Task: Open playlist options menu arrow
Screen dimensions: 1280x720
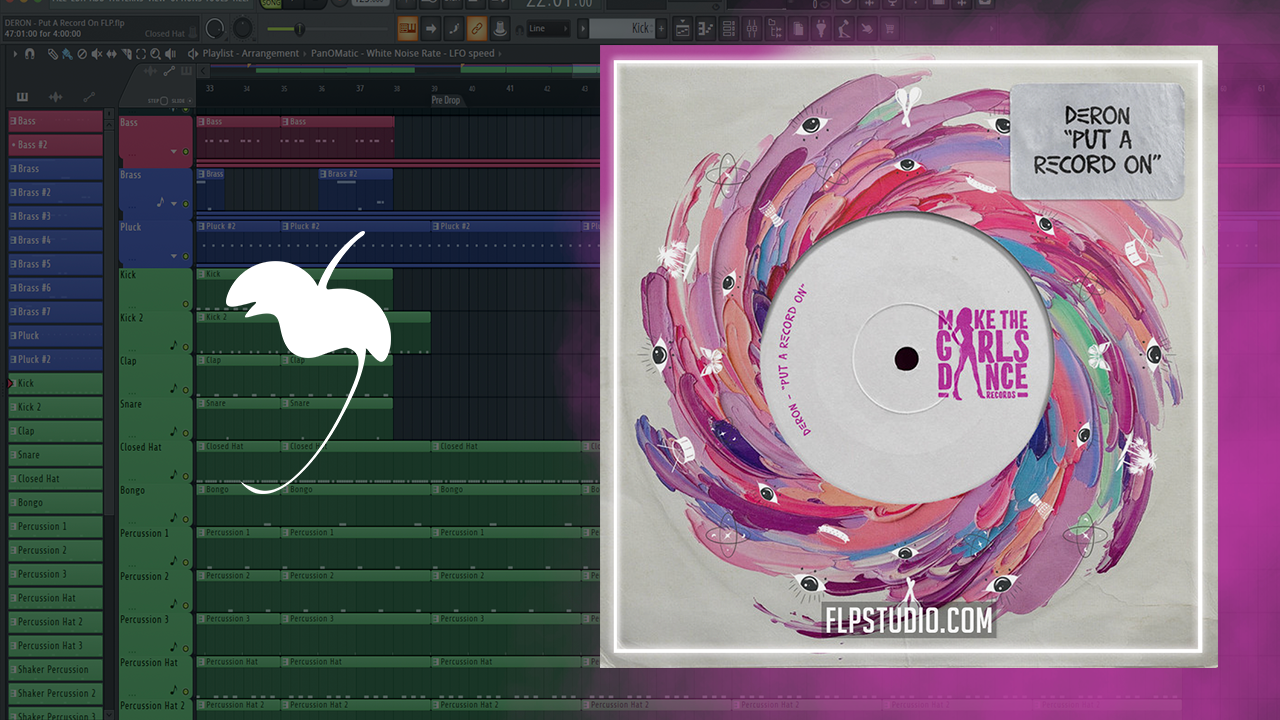Action: (15, 53)
